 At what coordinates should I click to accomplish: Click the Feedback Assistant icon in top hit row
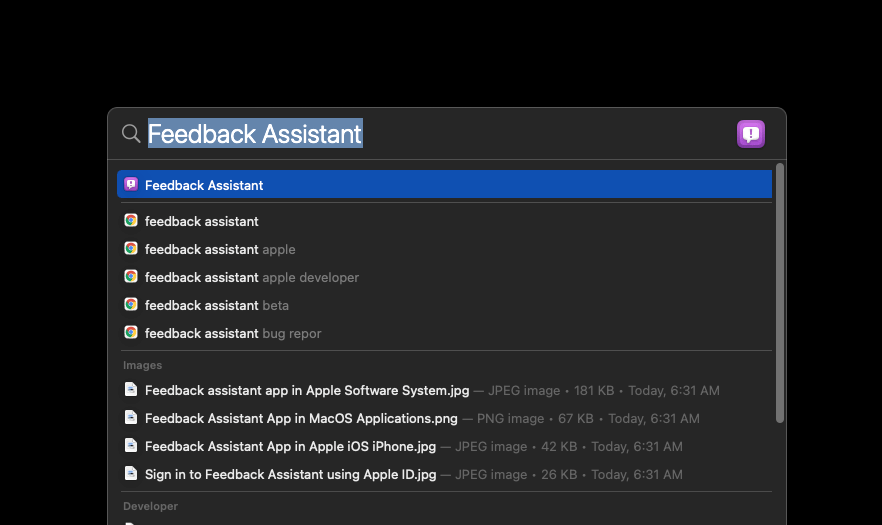[131, 184]
